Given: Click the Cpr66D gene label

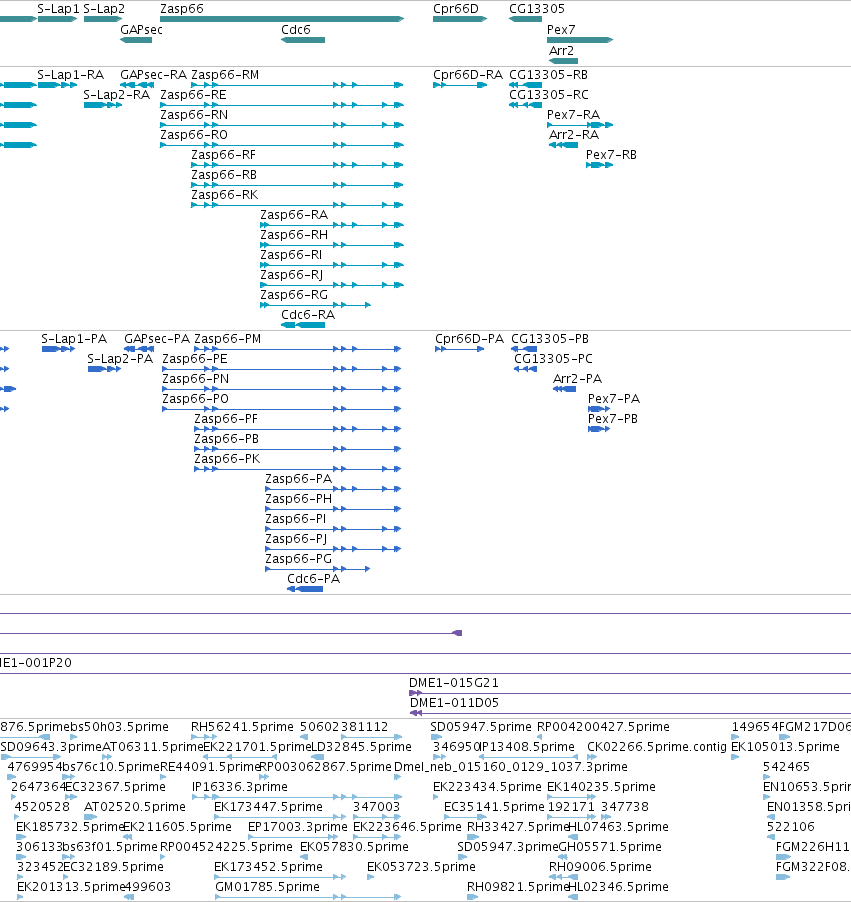Looking at the screenshot, I should point(456,9).
